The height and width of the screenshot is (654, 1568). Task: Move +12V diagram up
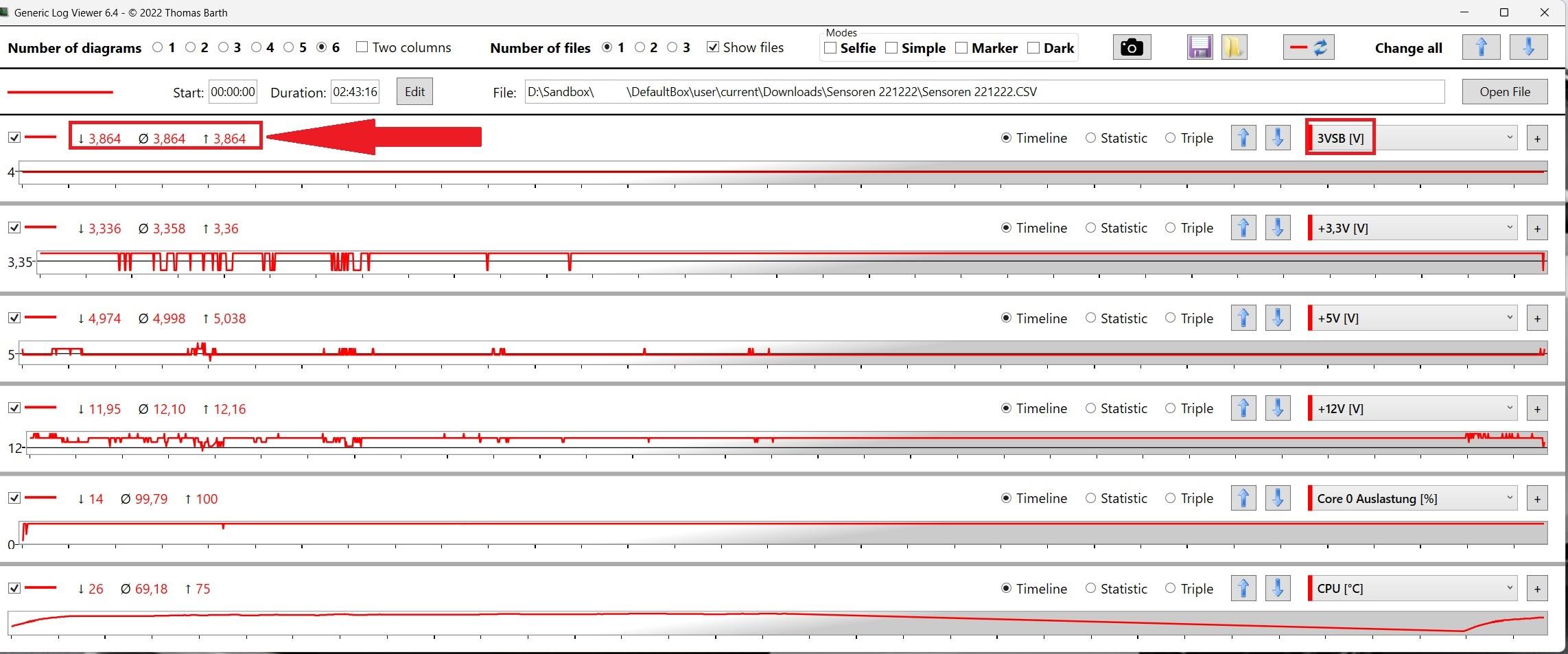[x=1243, y=408]
